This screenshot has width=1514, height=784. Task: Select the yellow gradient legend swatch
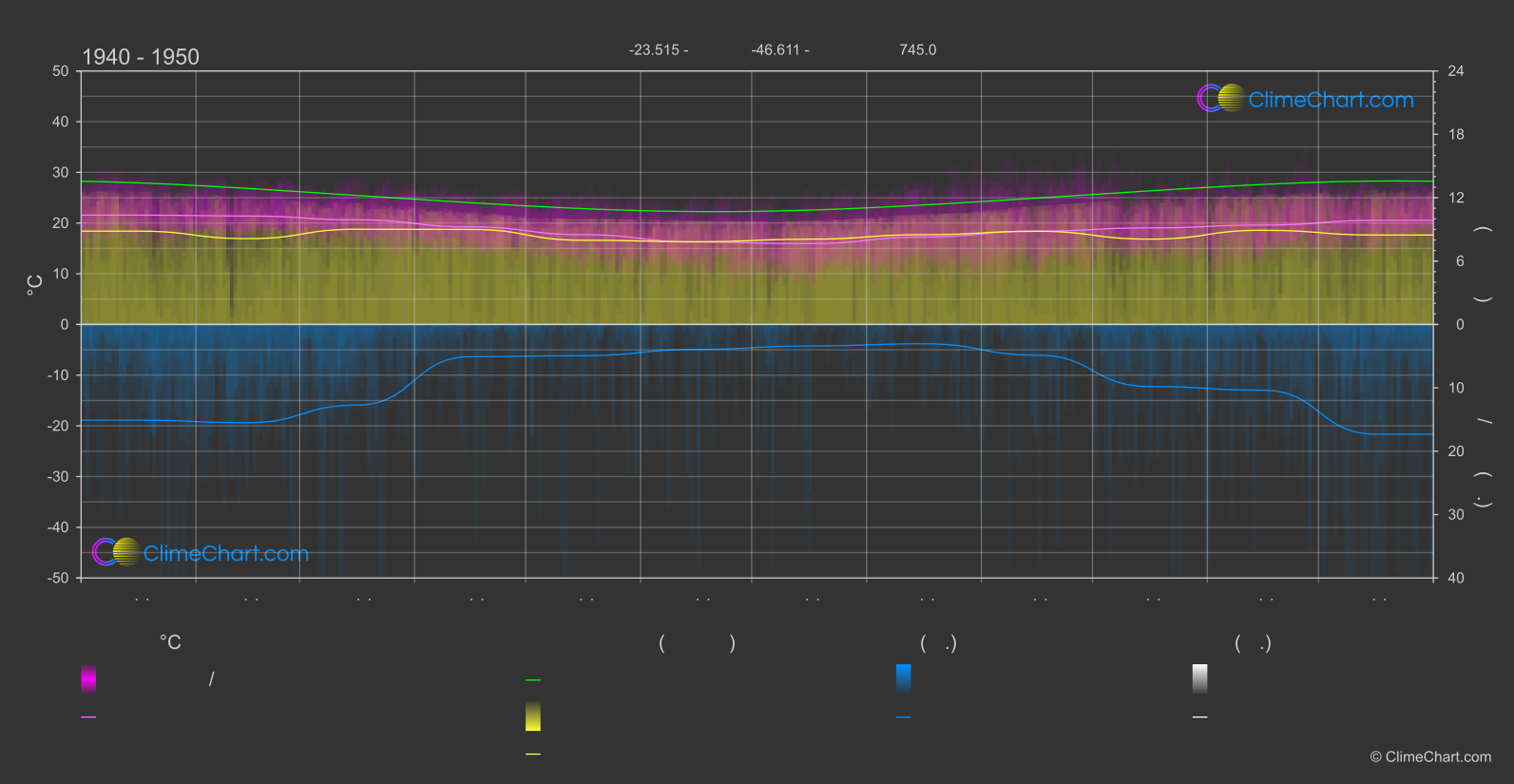point(533,717)
